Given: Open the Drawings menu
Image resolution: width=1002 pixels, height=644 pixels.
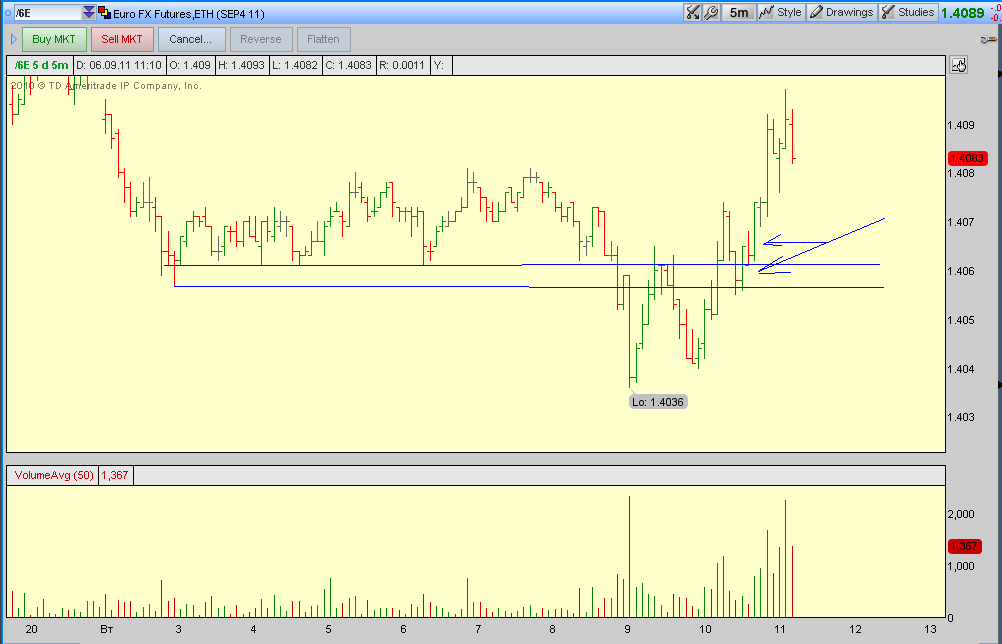Looking at the screenshot, I should point(841,12).
